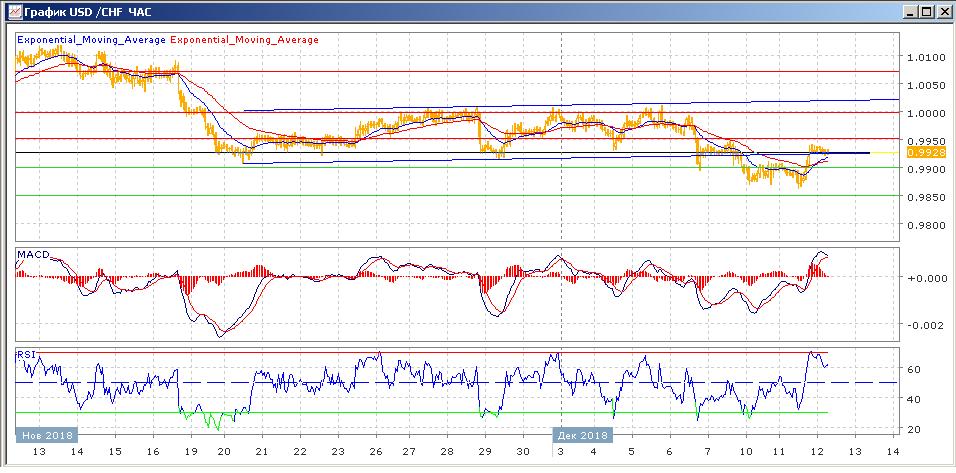This screenshot has width=956, height=473.
Task: Click date label 7 on time axis
Action: [x=708, y=452]
